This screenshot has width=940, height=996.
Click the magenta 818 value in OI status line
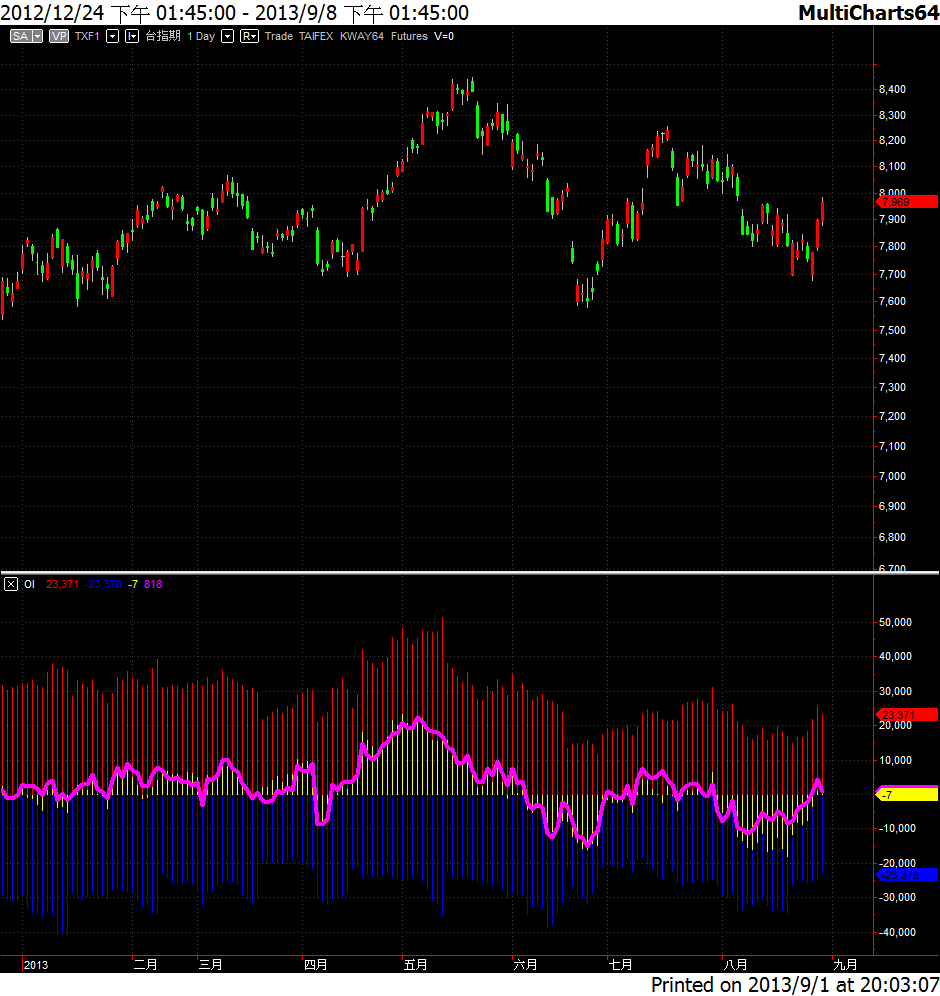(153, 584)
